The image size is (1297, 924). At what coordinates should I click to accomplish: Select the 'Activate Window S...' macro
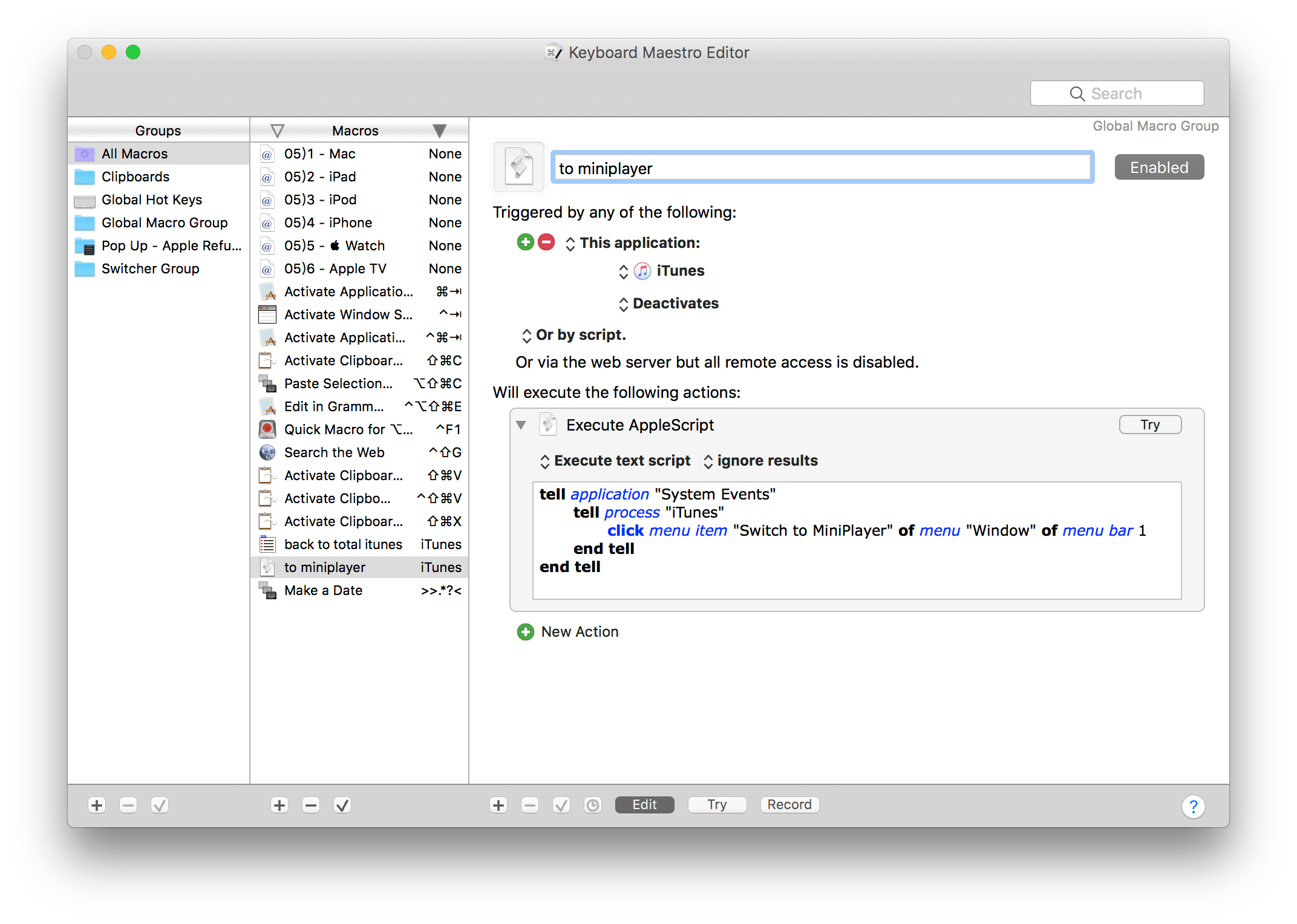click(359, 314)
